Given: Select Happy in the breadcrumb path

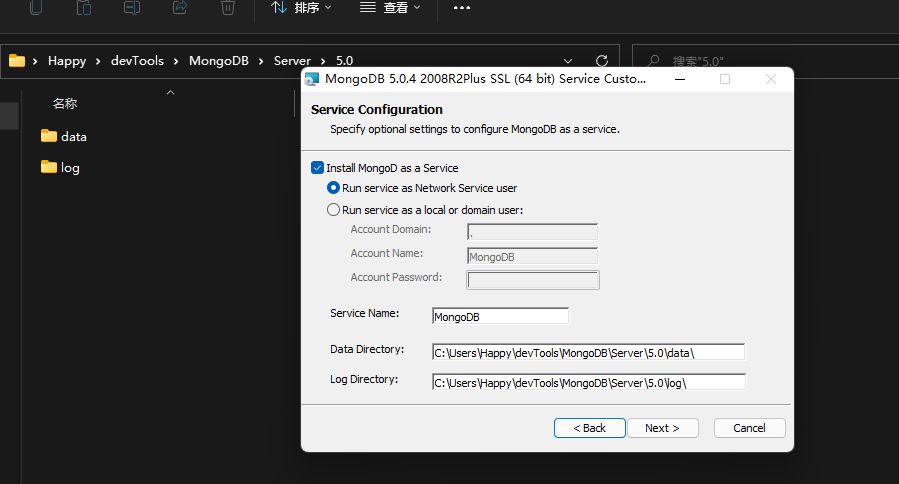Looking at the screenshot, I should click(x=67, y=61).
